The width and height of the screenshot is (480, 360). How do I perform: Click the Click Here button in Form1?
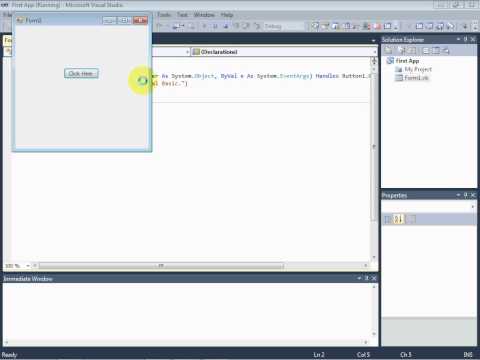pos(81,73)
